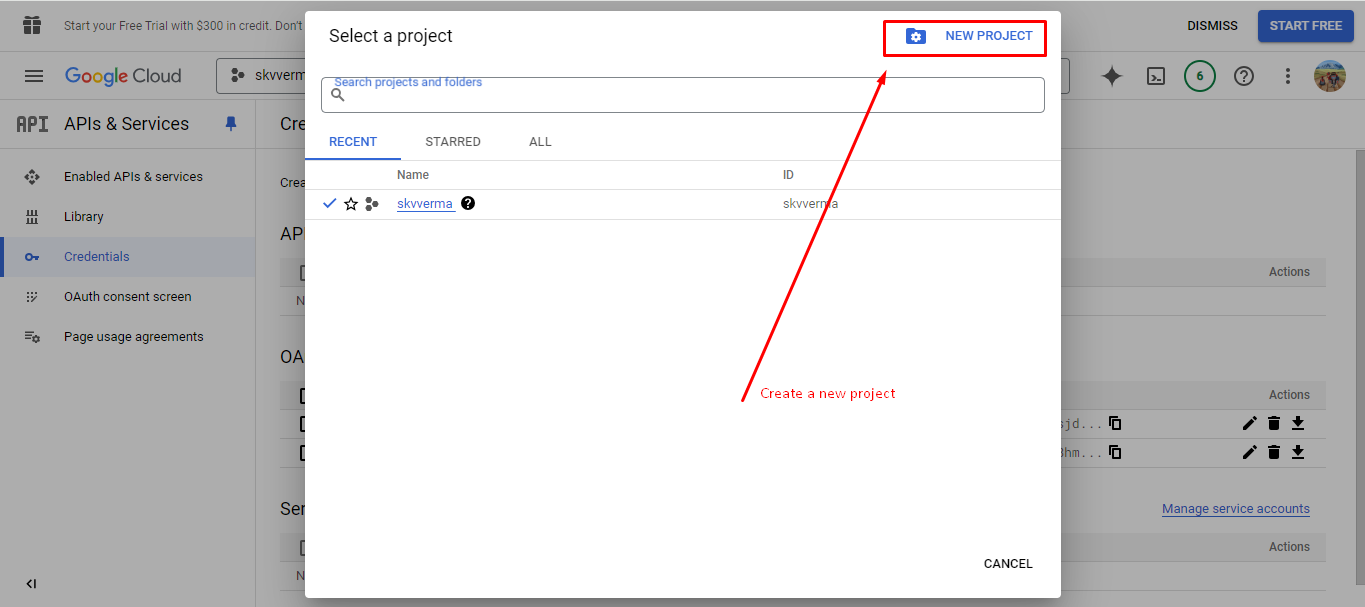Open the notifications badge showing 6
Screen dimensions: 1365x607
click(x=1200, y=76)
